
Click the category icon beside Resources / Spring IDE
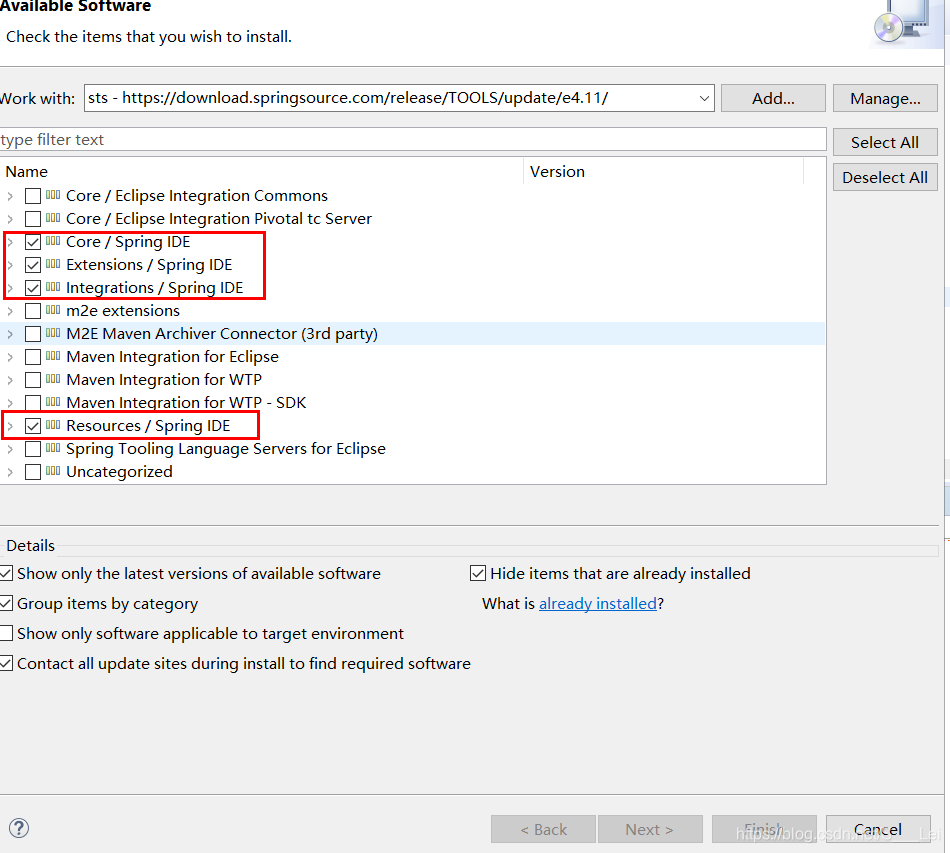53,425
